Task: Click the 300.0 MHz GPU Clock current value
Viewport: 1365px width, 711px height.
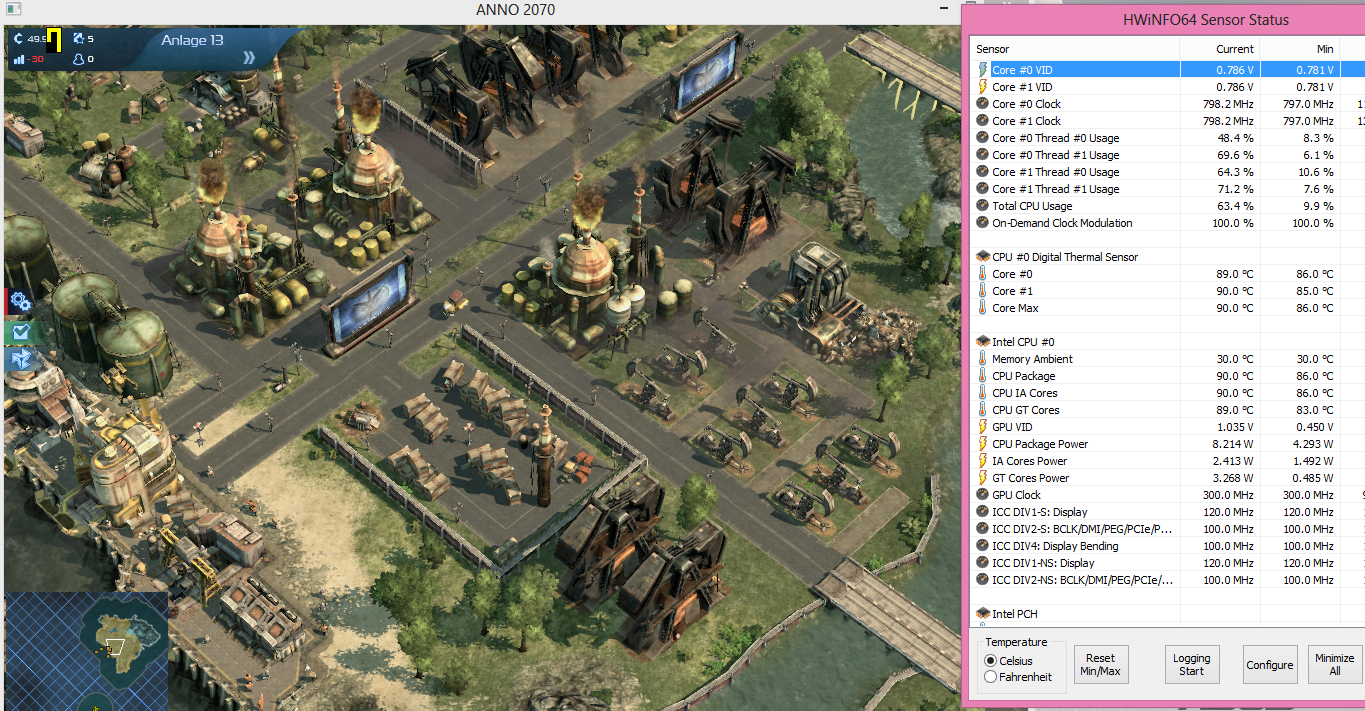Action: coord(1228,495)
